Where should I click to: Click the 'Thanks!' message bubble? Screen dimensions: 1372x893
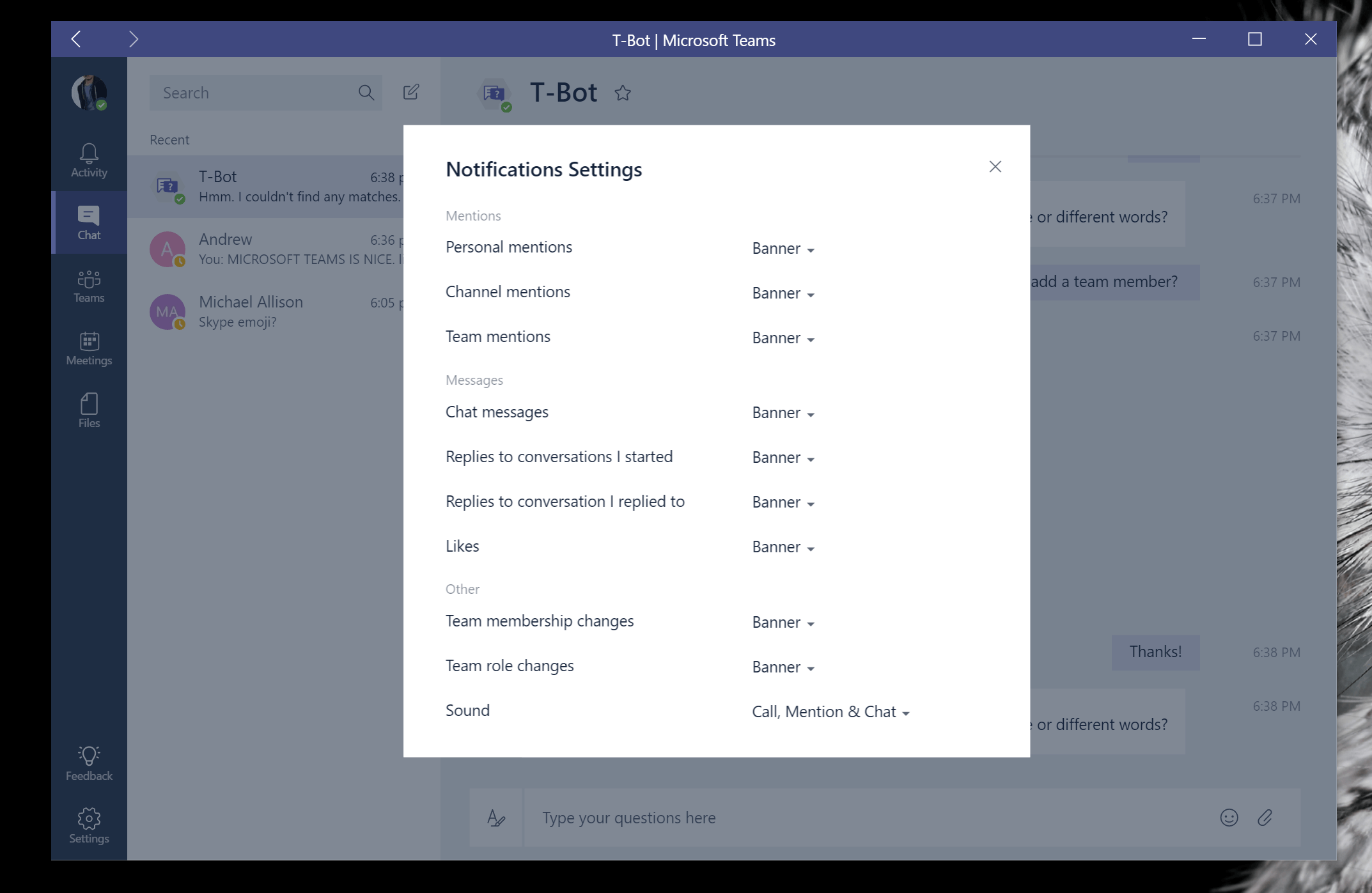[x=1155, y=652]
